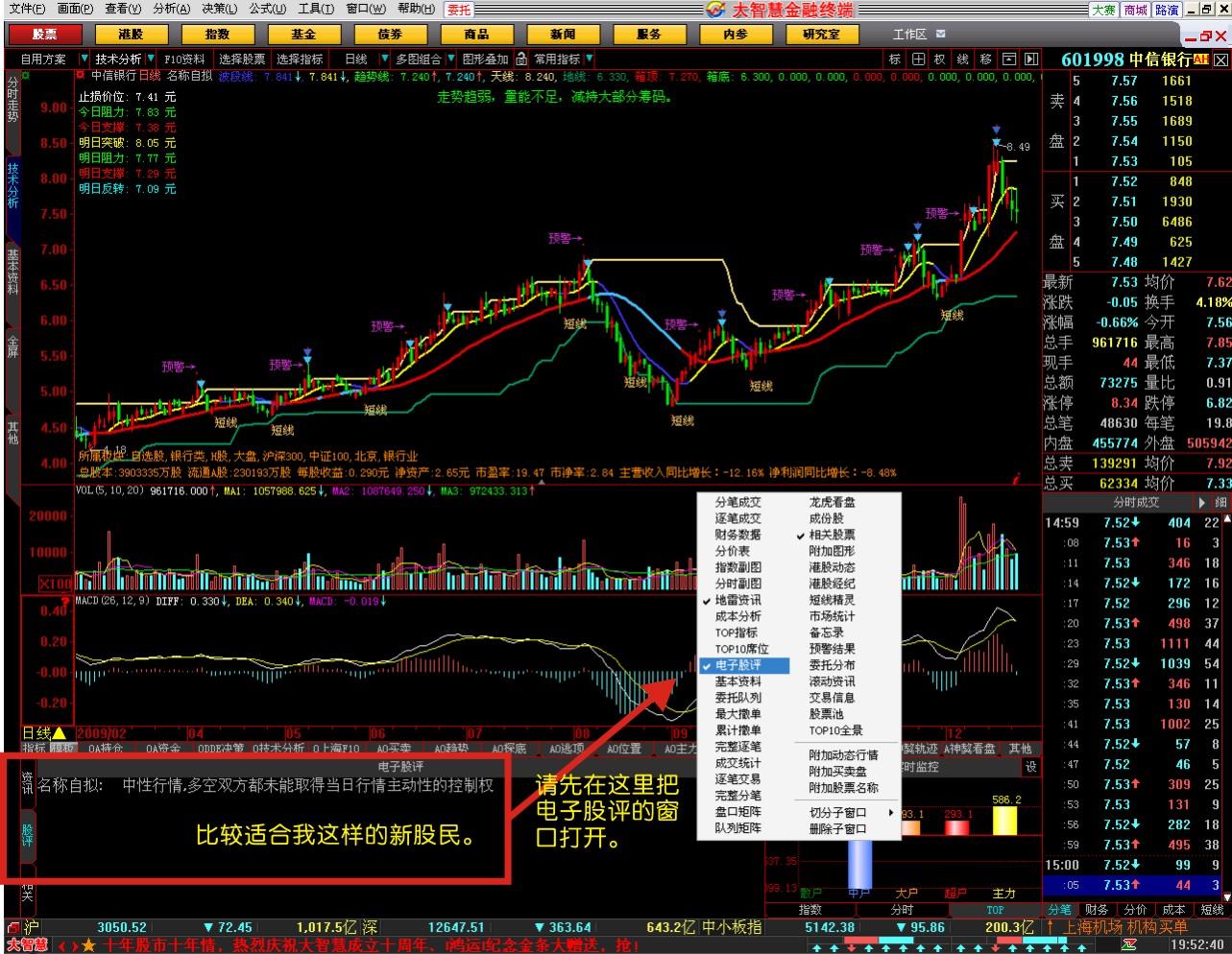Click the 委托 trade entrust icon
This screenshot has width=1232, height=954.
[459, 10]
